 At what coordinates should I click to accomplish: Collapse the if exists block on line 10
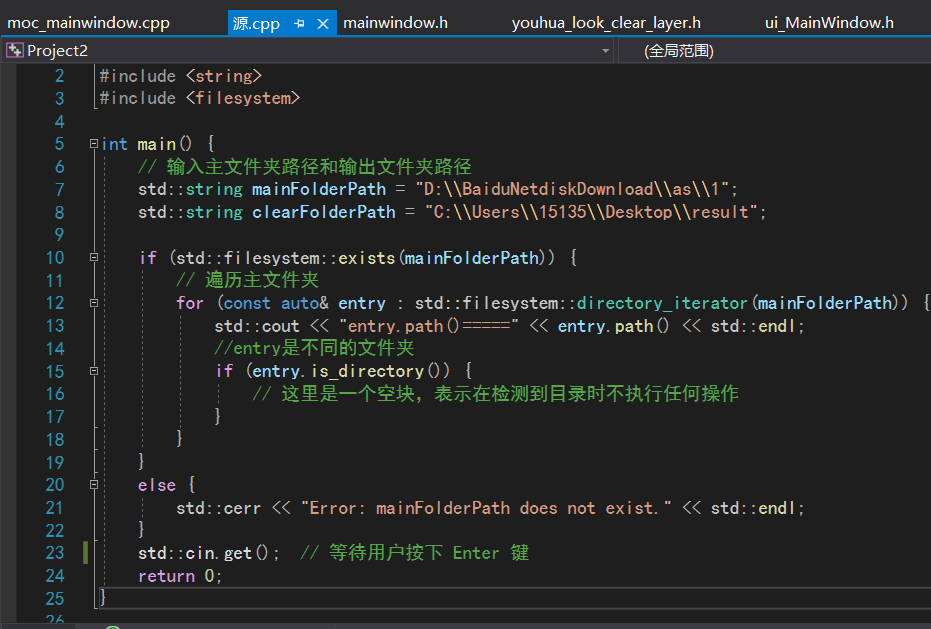[92, 257]
